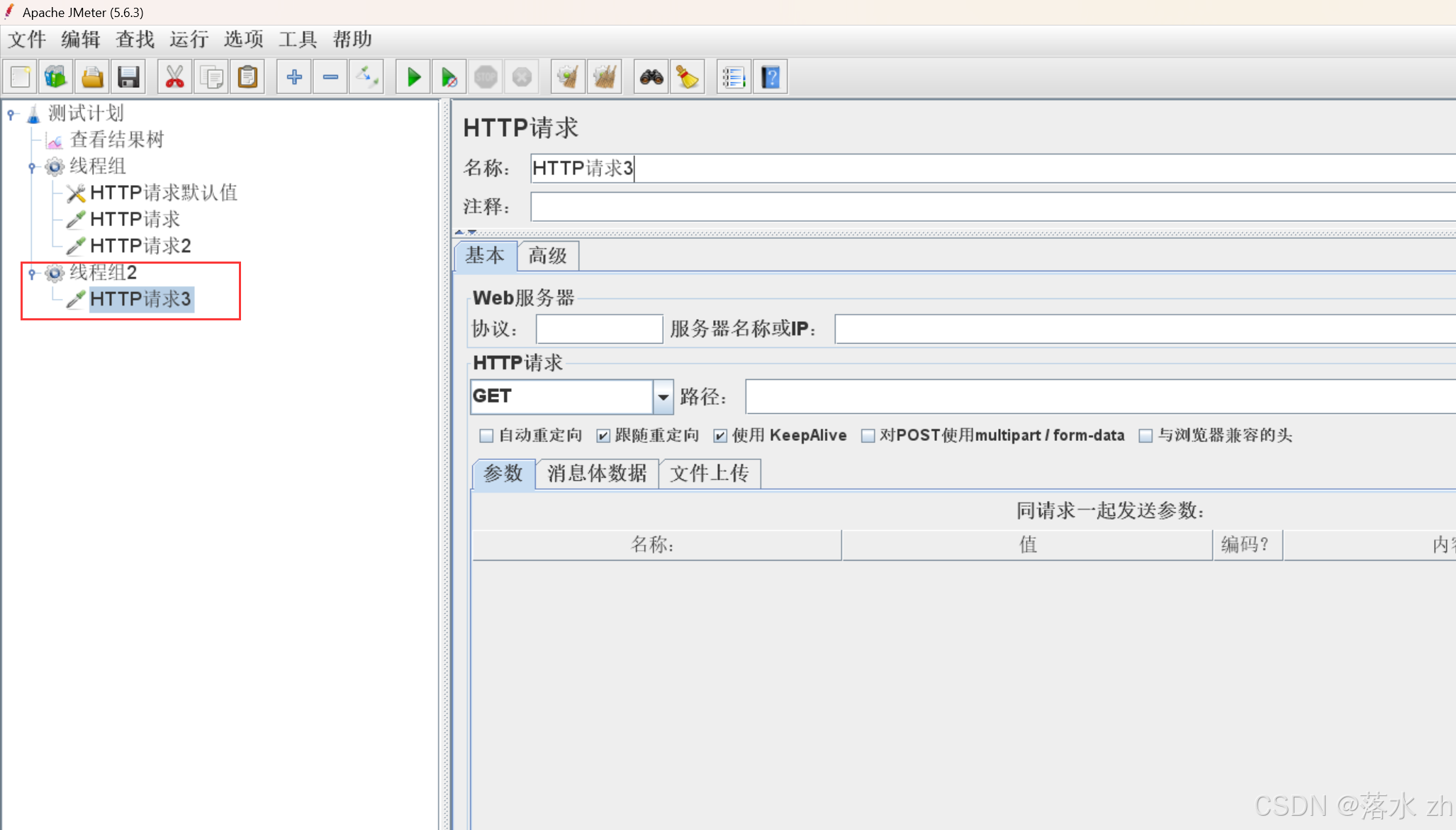Viewport: 1456px width, 830px height.
Task: Open the 编辑 menu
Action: [x=81, y=40]
